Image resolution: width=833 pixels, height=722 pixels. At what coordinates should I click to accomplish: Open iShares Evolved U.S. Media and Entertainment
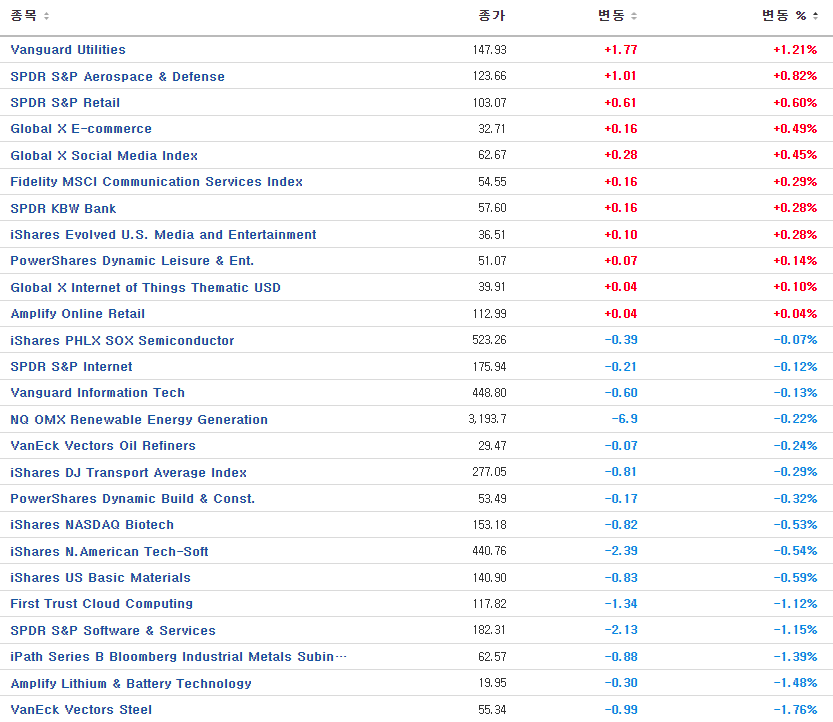[163, 234]
